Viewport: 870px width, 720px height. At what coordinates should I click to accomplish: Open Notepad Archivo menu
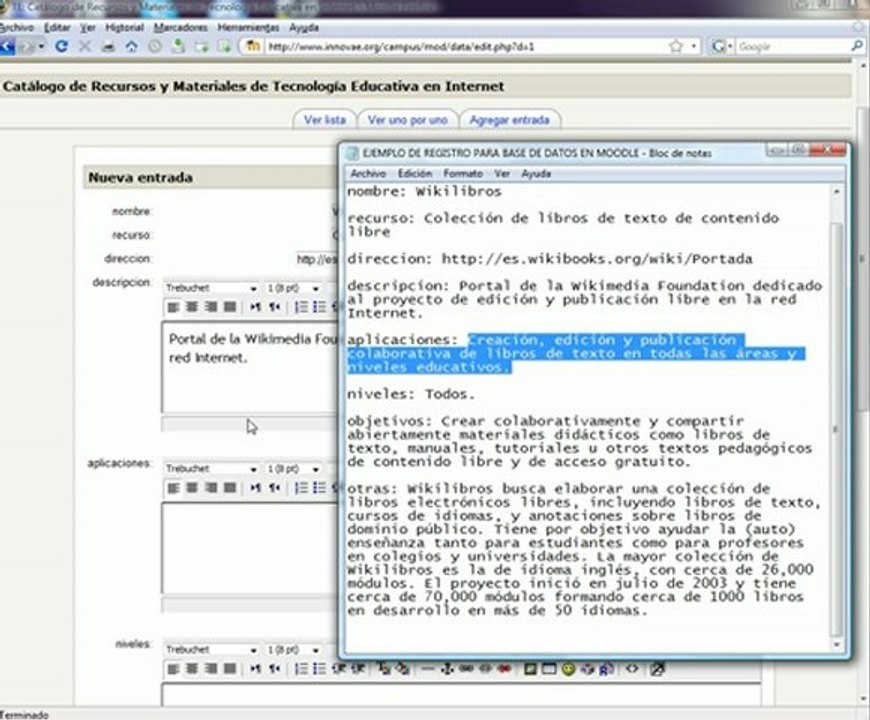coord(368,174)
